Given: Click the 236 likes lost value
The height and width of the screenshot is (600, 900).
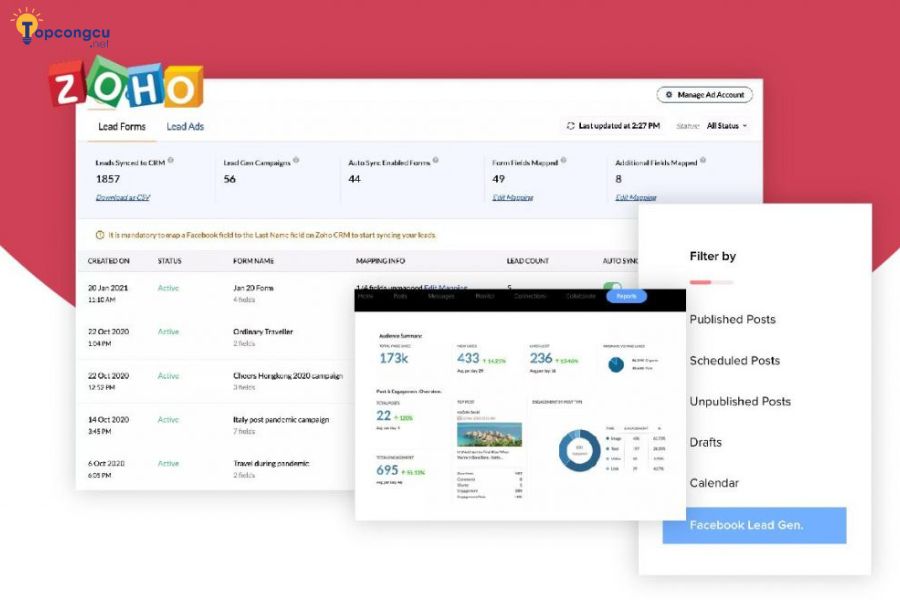Looking at the screenshot, I should (541, 358).
